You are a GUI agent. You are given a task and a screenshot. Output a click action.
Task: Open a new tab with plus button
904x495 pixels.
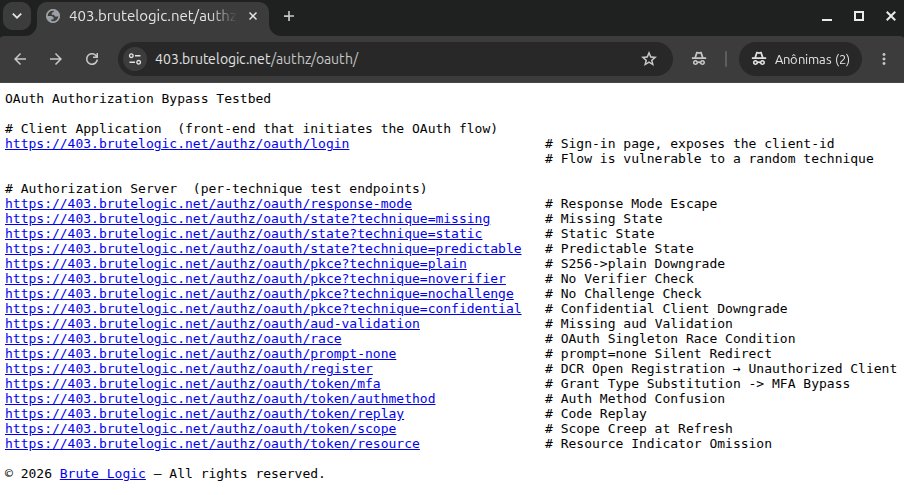click(289, 16)
